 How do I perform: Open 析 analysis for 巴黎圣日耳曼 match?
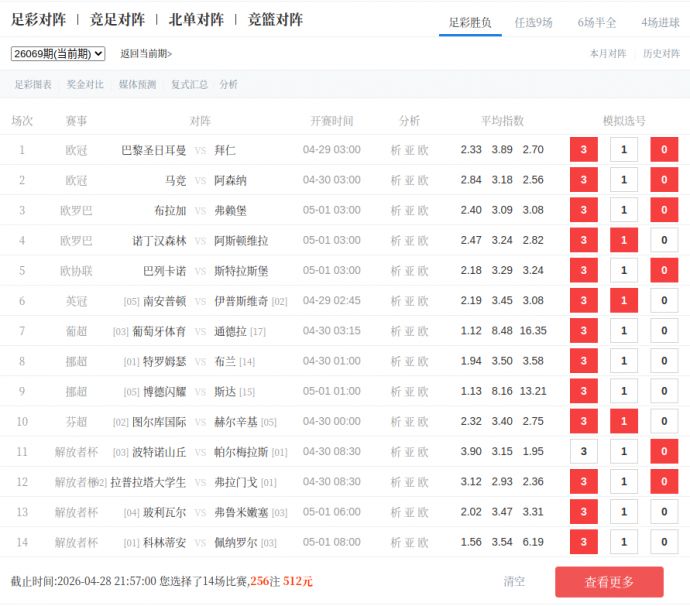(x=396, y=150)
